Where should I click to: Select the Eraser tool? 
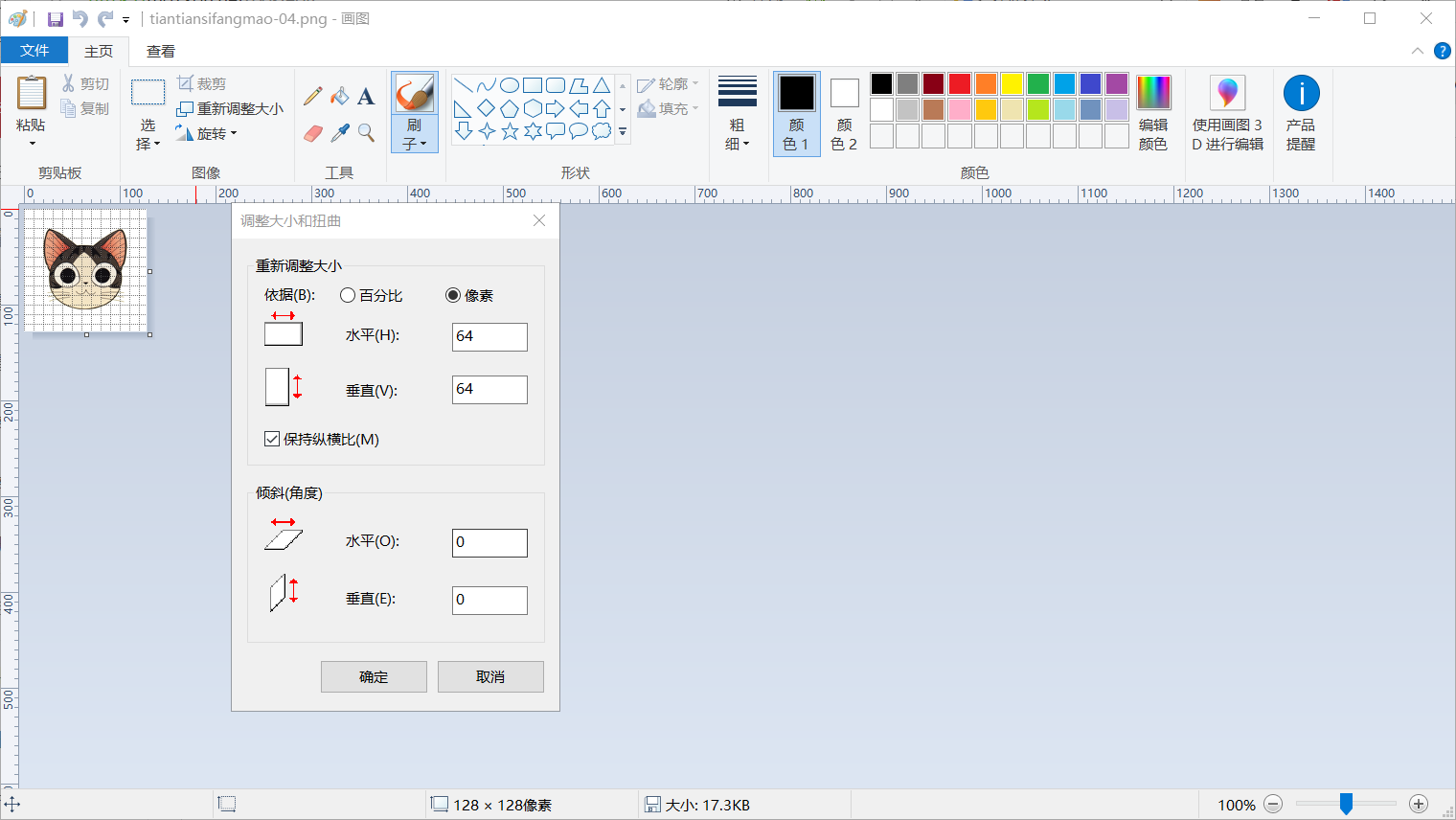[311, 132]
